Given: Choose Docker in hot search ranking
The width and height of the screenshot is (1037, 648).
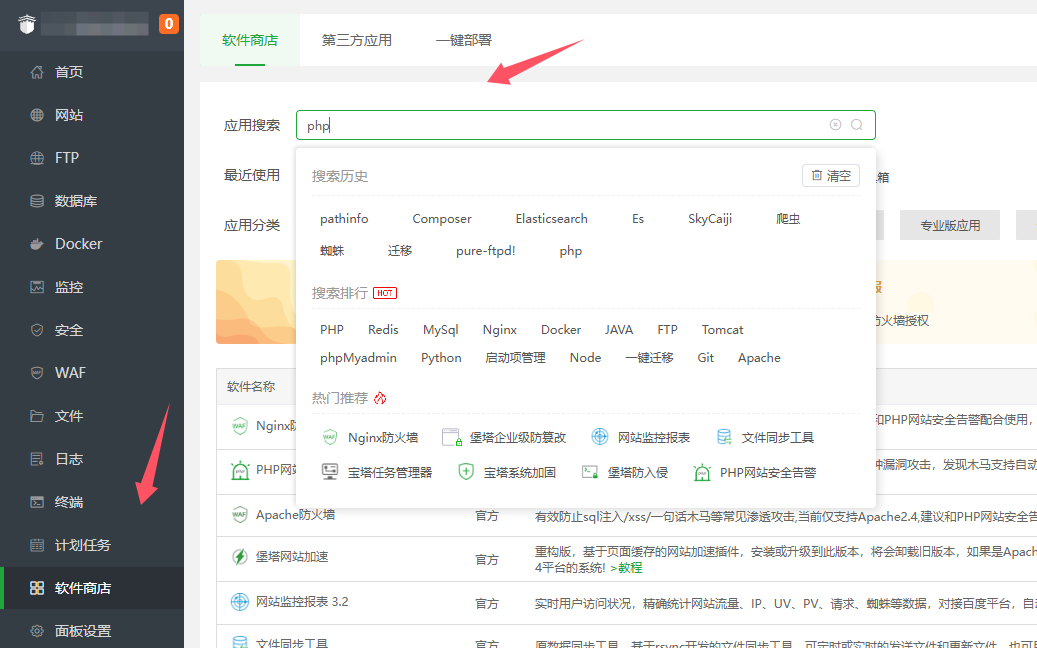Looking at the screenshot, I should 561,329.
